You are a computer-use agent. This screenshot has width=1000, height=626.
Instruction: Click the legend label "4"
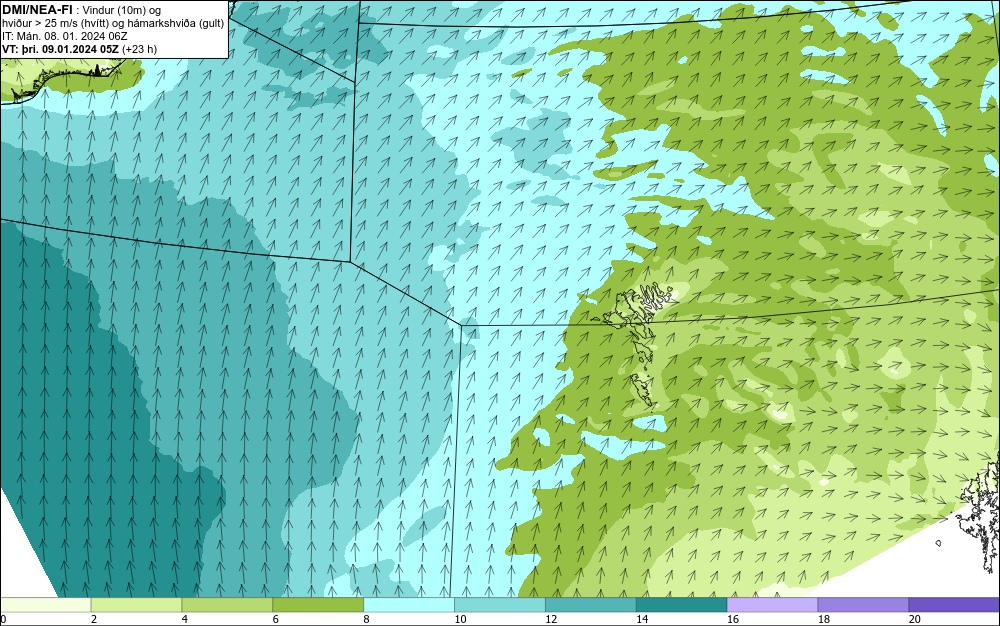[x=184, y=619]
